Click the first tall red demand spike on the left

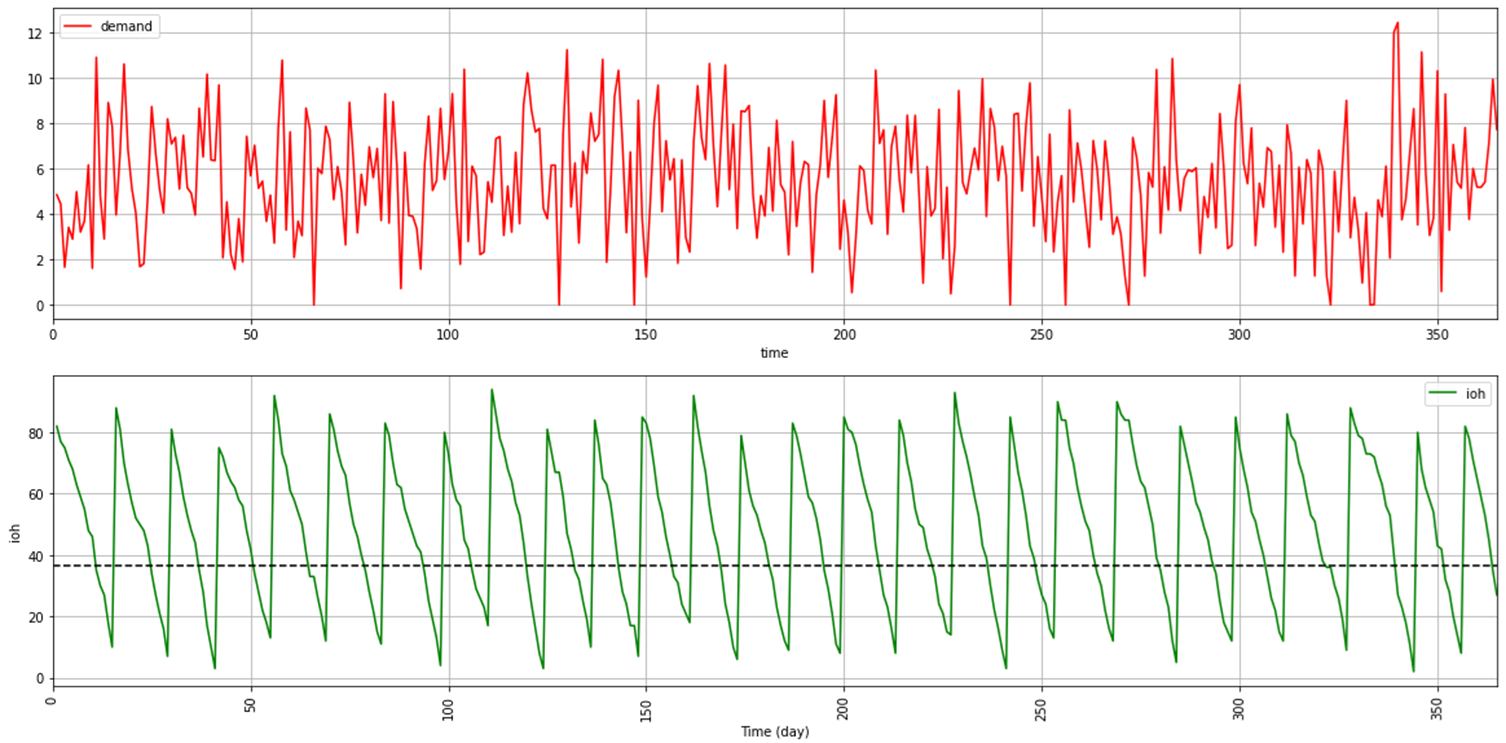click(96, 58)
